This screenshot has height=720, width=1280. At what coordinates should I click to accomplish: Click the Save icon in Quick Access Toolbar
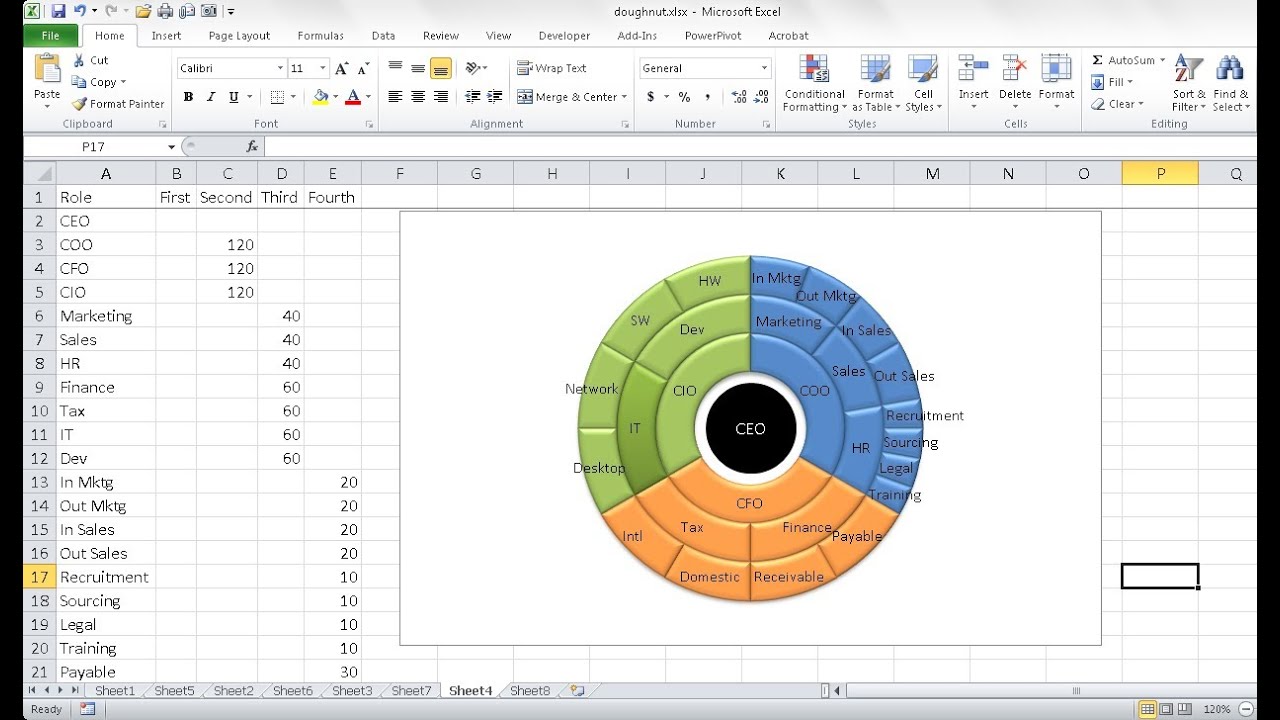click(58, 11)
